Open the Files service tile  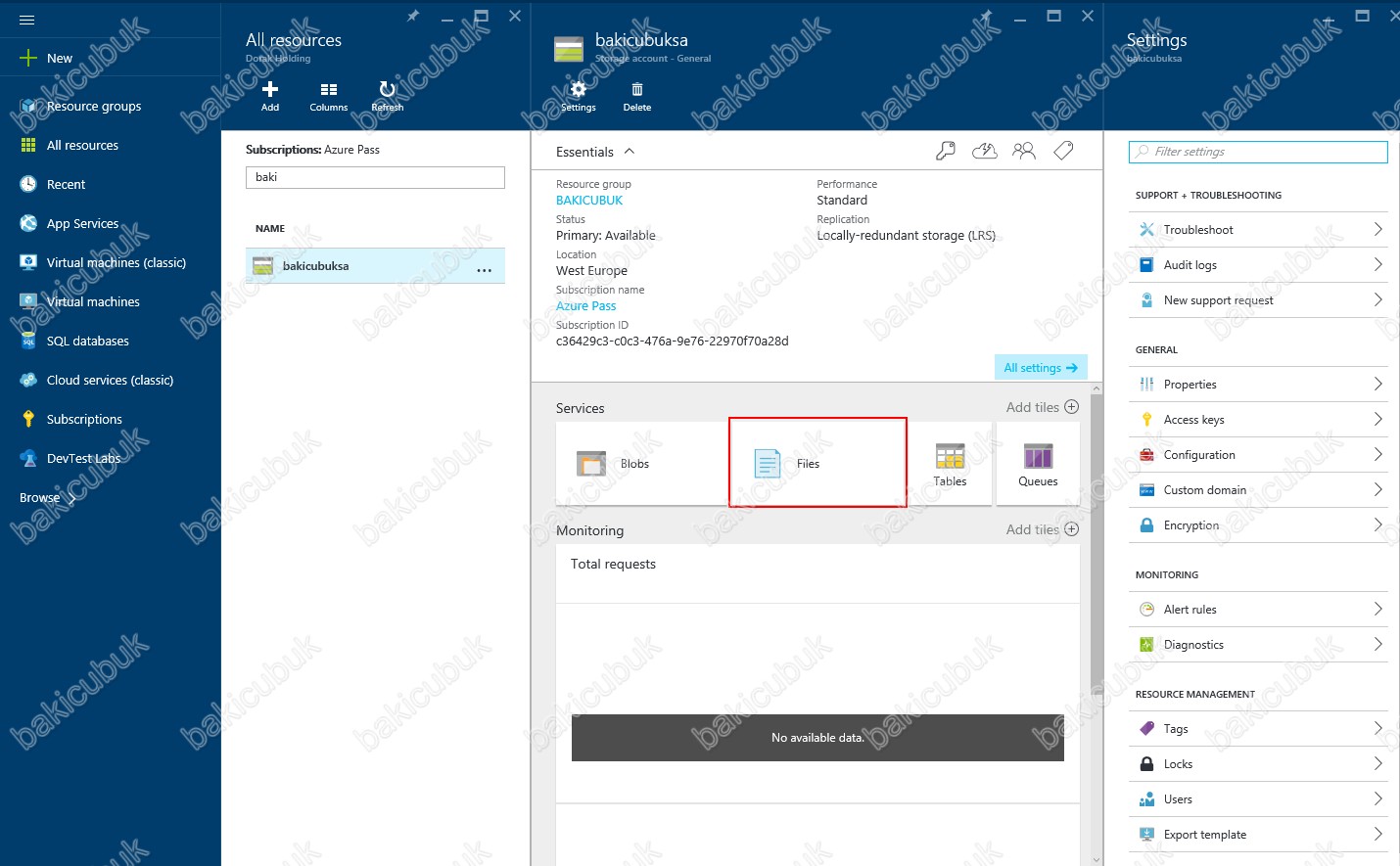pos(817,463)
